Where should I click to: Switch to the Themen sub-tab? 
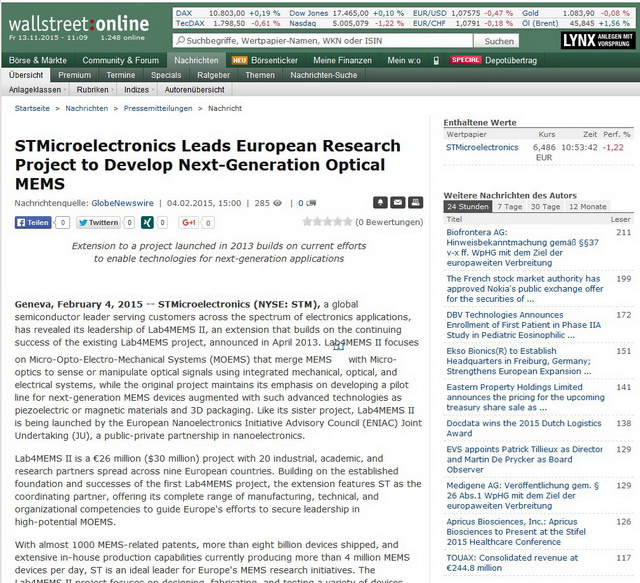point(260,75)
